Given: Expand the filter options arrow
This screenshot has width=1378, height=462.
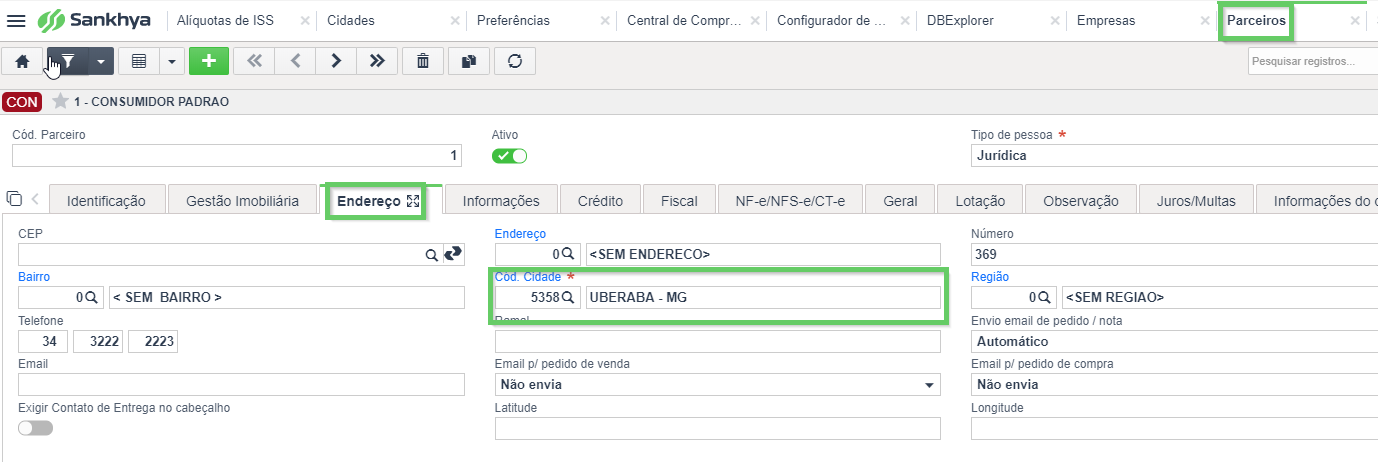Looking at the screenshot, I should (101, 61).
